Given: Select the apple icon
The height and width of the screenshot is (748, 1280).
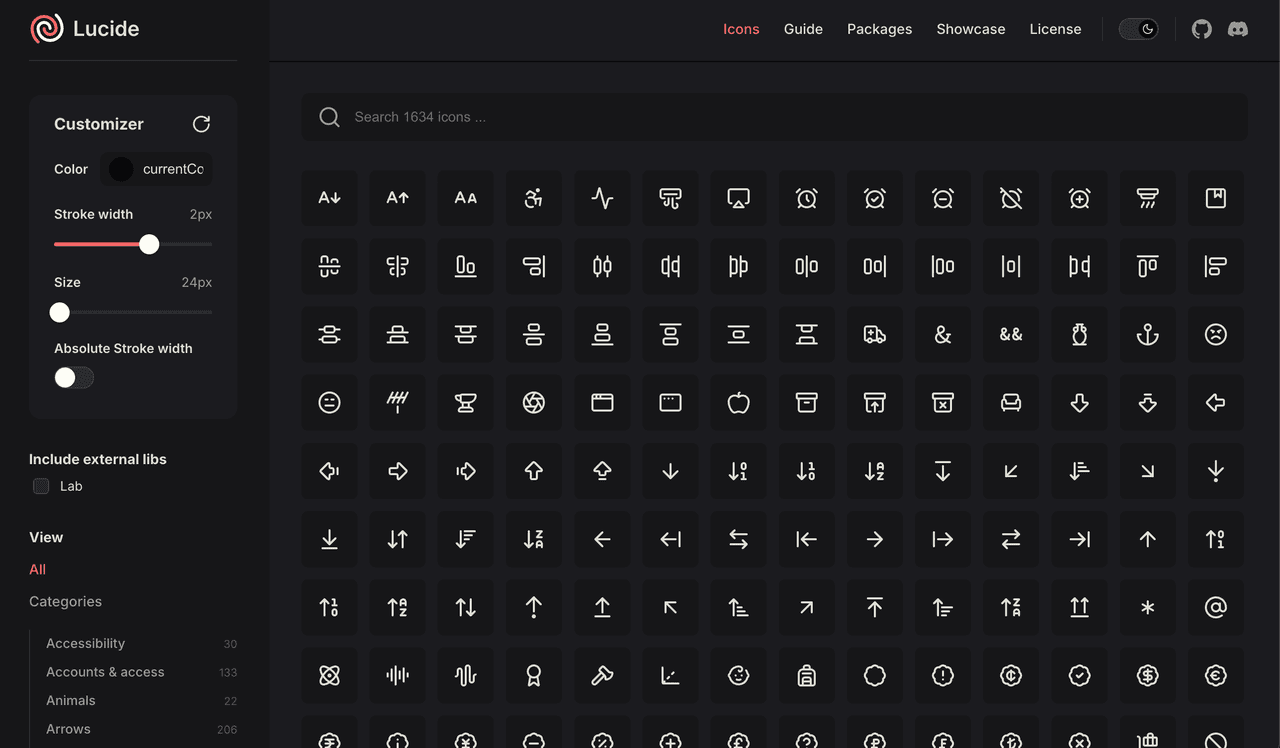Looking at the screenshot, I should (738, 403).
